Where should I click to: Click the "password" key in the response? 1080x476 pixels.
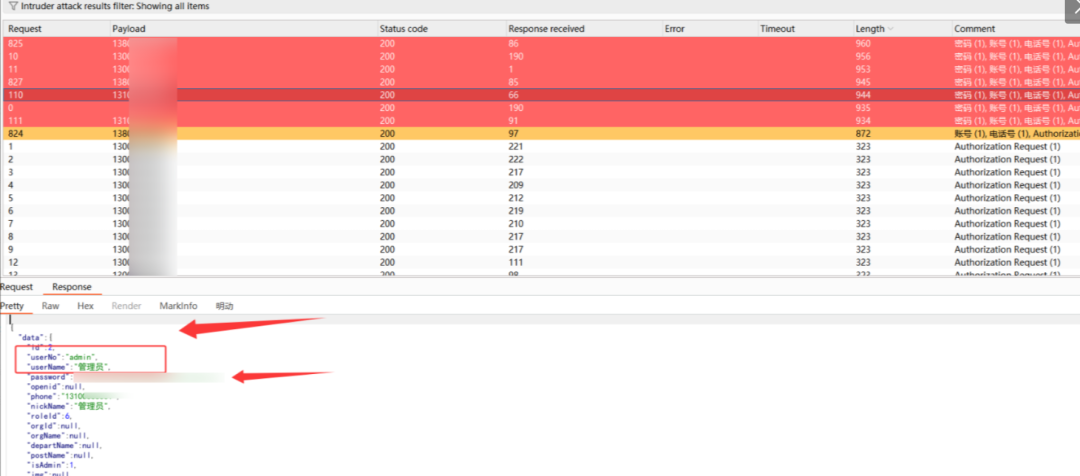pos(47,377)
